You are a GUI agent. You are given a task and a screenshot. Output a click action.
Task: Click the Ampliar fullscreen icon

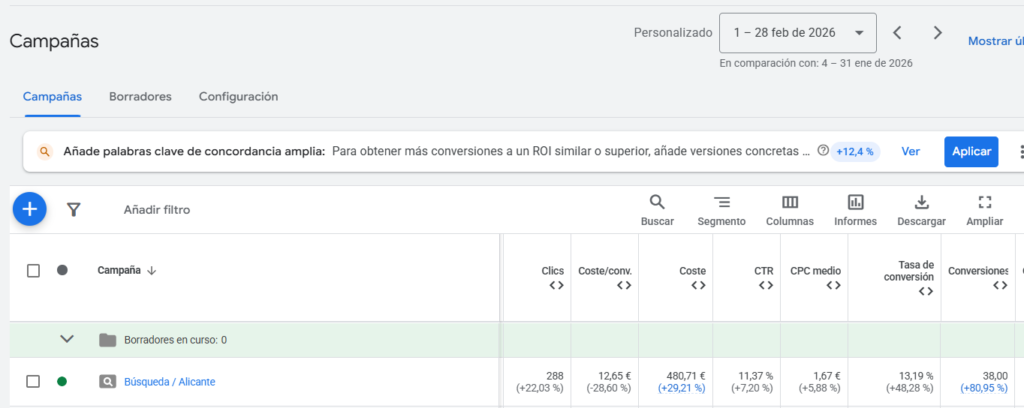point(984,210)
